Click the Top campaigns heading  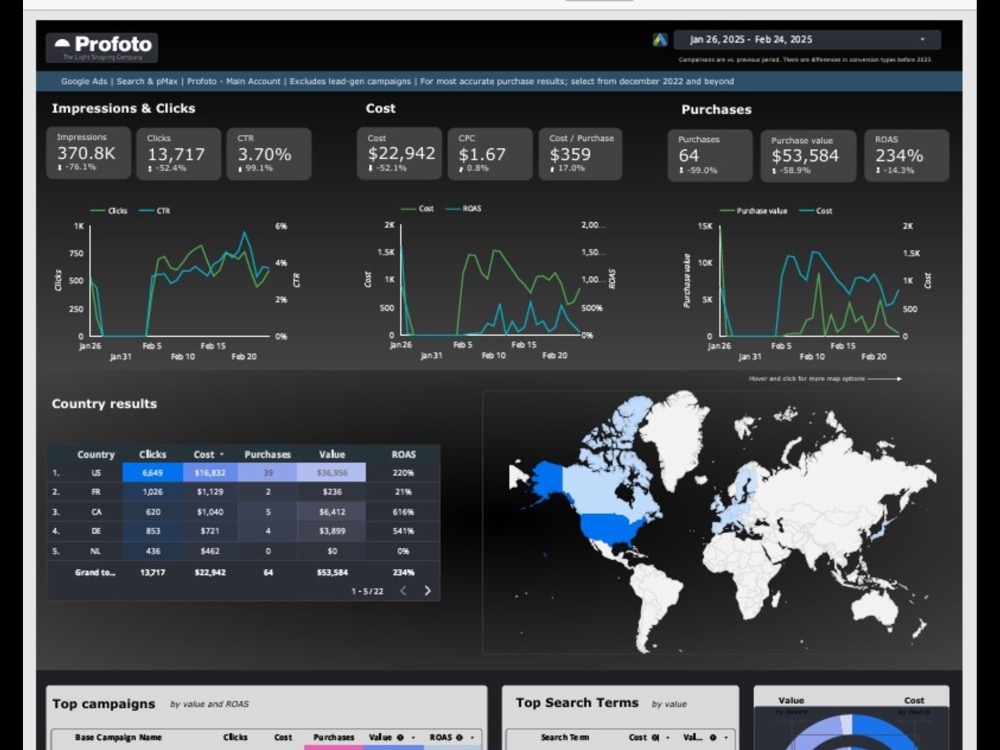click(x=103, y=703)
